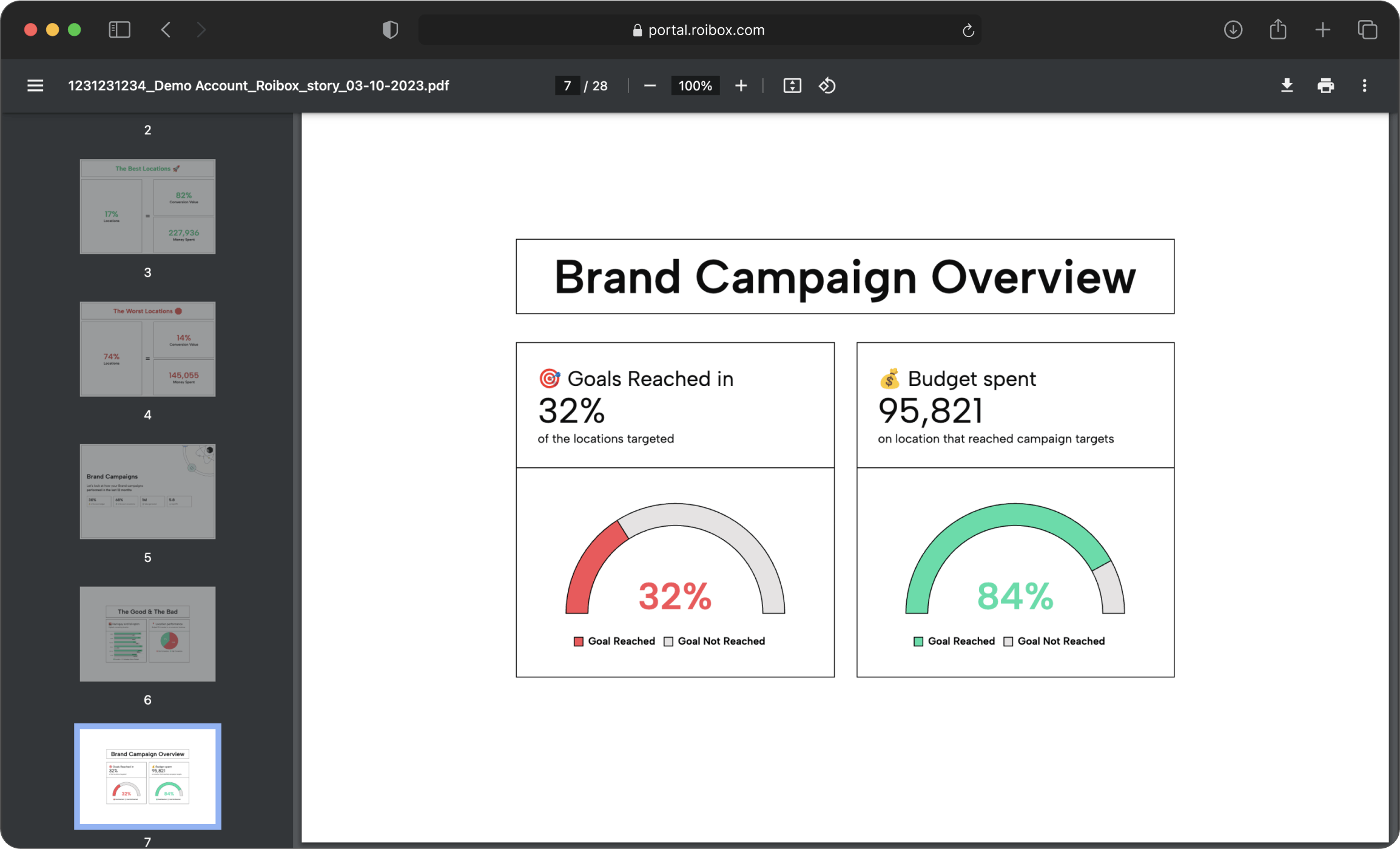Viewport: 1400px width, 849px height.
Task: Open The Good & The Bad thumbnail
Action: pyautogui.click(x=147, y=634)
